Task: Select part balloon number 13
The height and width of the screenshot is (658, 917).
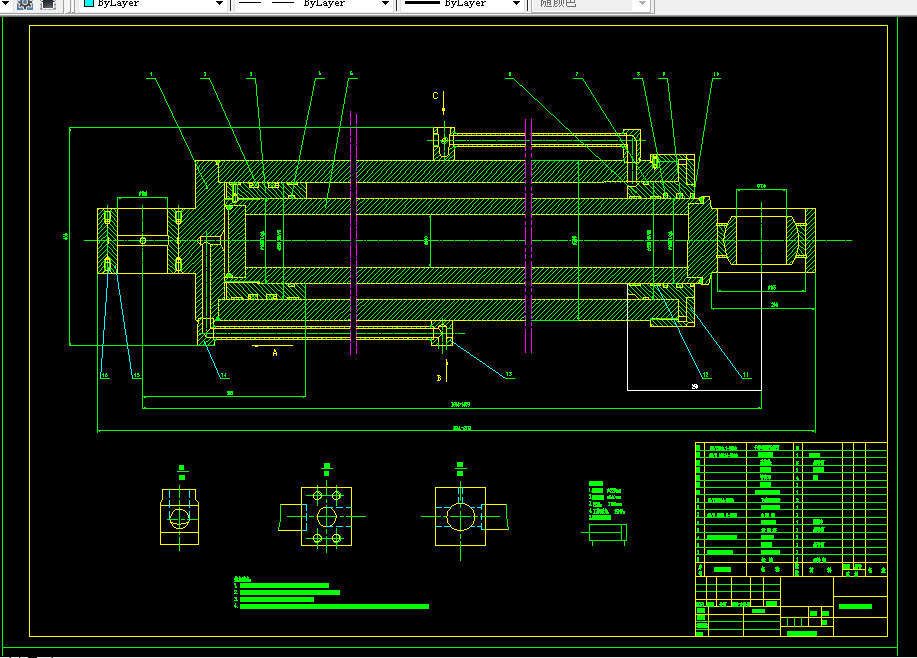Action: click(x=509, y=374)
